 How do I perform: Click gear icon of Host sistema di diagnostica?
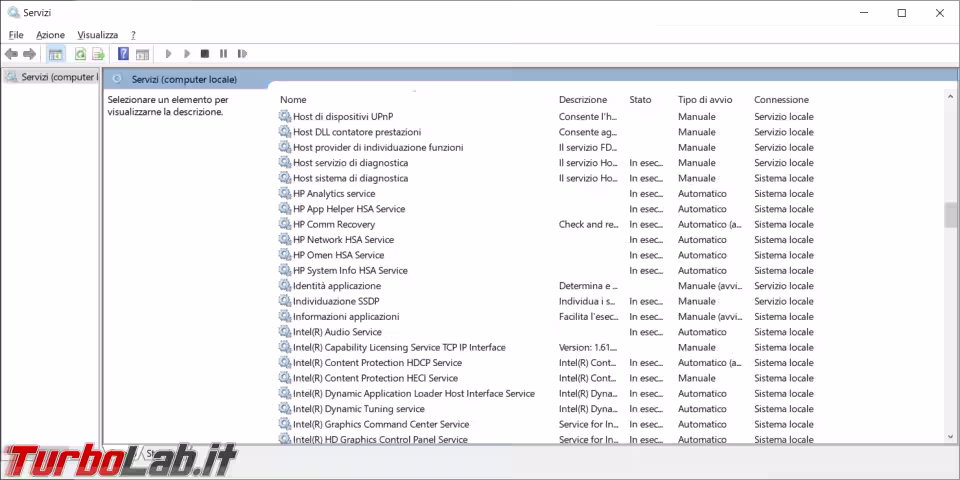tap(285, 178)
